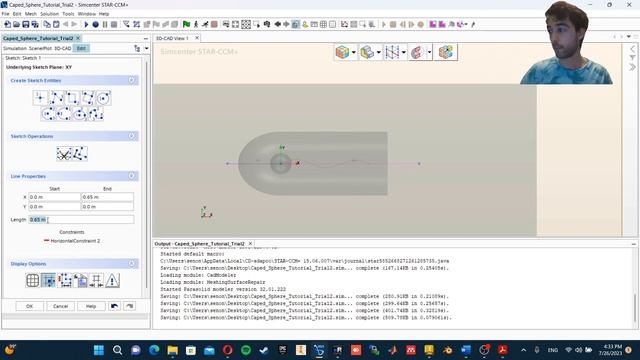Select HorizontalConstraint 2 in Constraints list
640x360 pixels.
coord(72,241)
